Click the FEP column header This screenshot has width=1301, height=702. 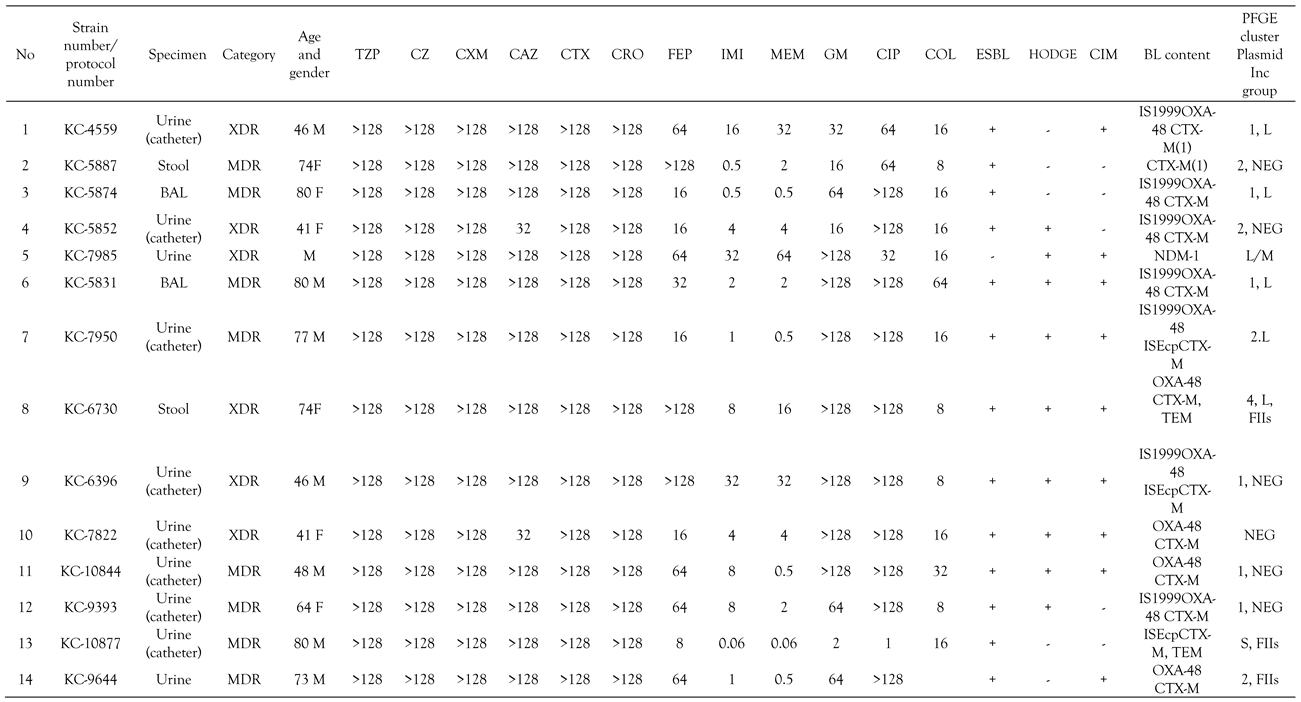pyautogui.click(x=679, y=55)
